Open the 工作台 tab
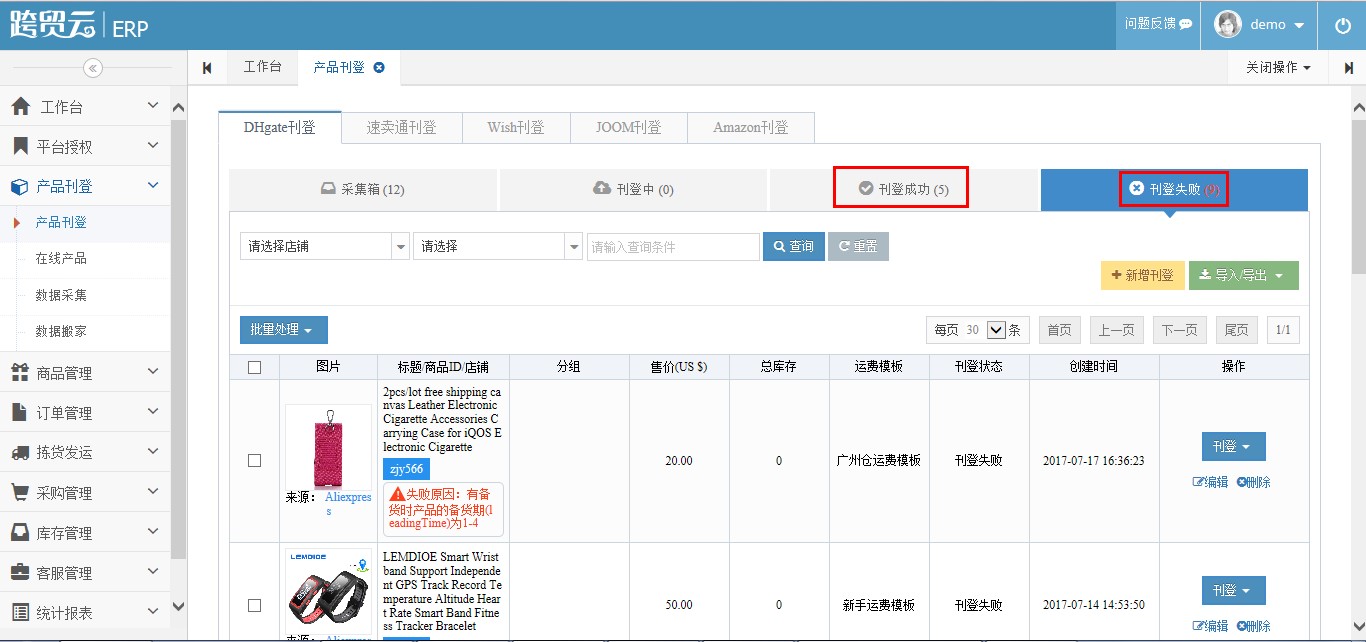 pos(263,67)
